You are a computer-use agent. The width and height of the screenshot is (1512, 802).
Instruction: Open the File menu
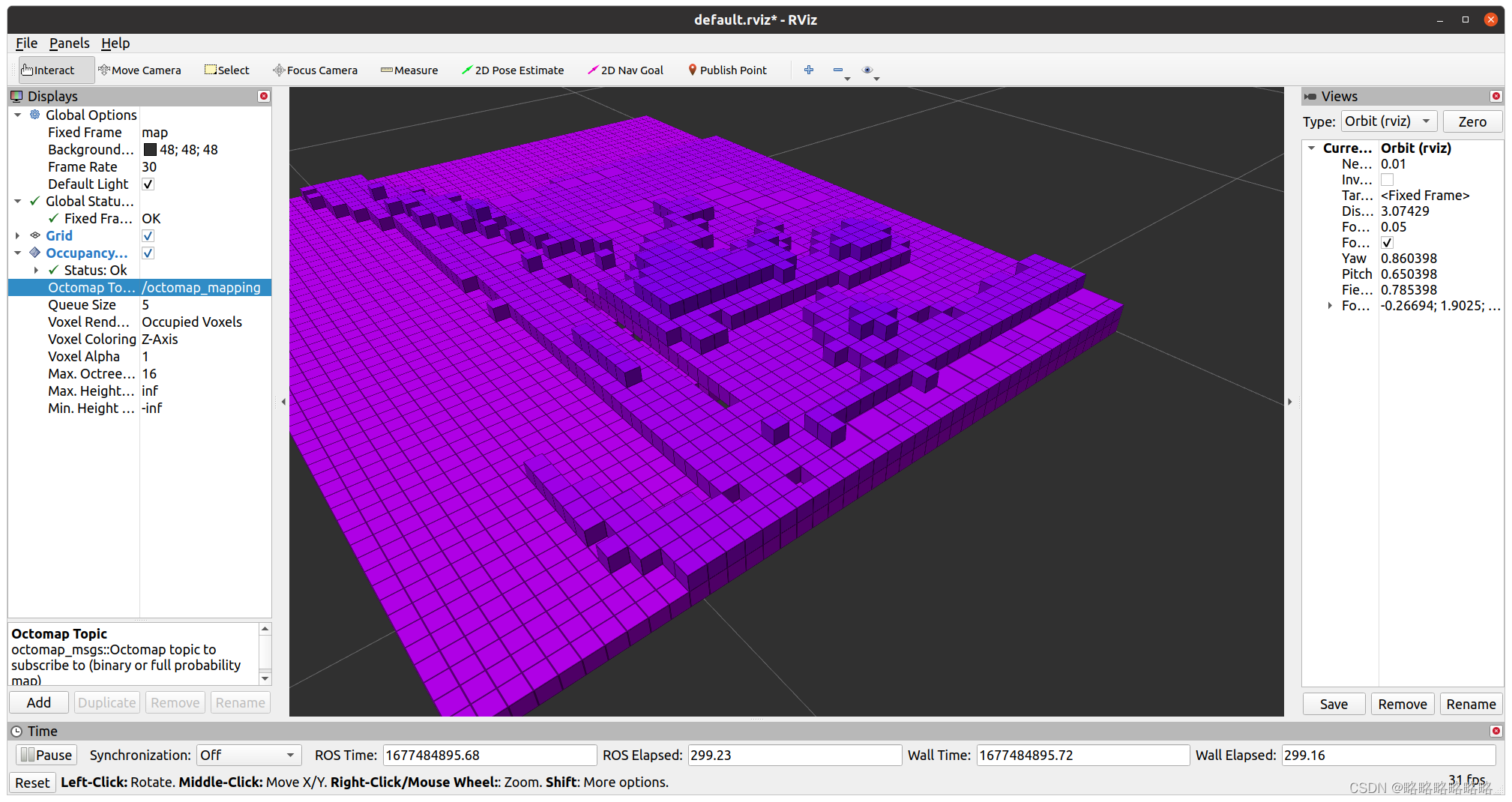[x=25, y=43]
